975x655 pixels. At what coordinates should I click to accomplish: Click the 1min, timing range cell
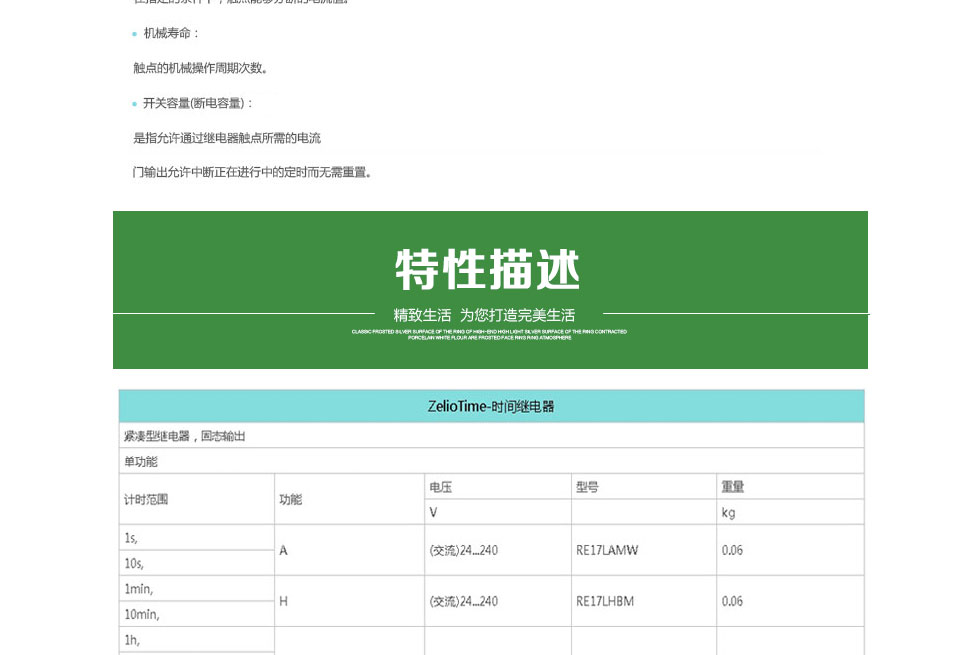(139, 589)
